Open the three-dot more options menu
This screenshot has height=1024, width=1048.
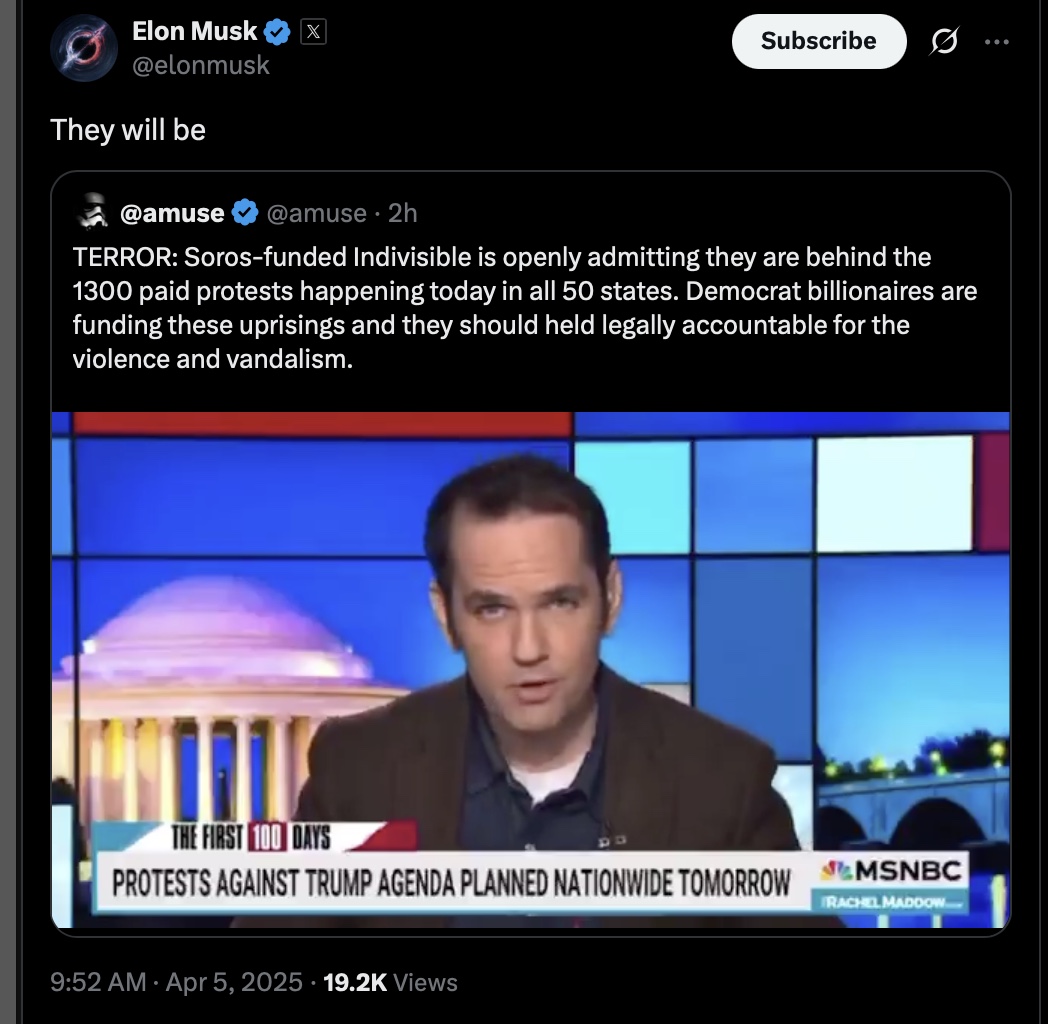coord(997,41)
